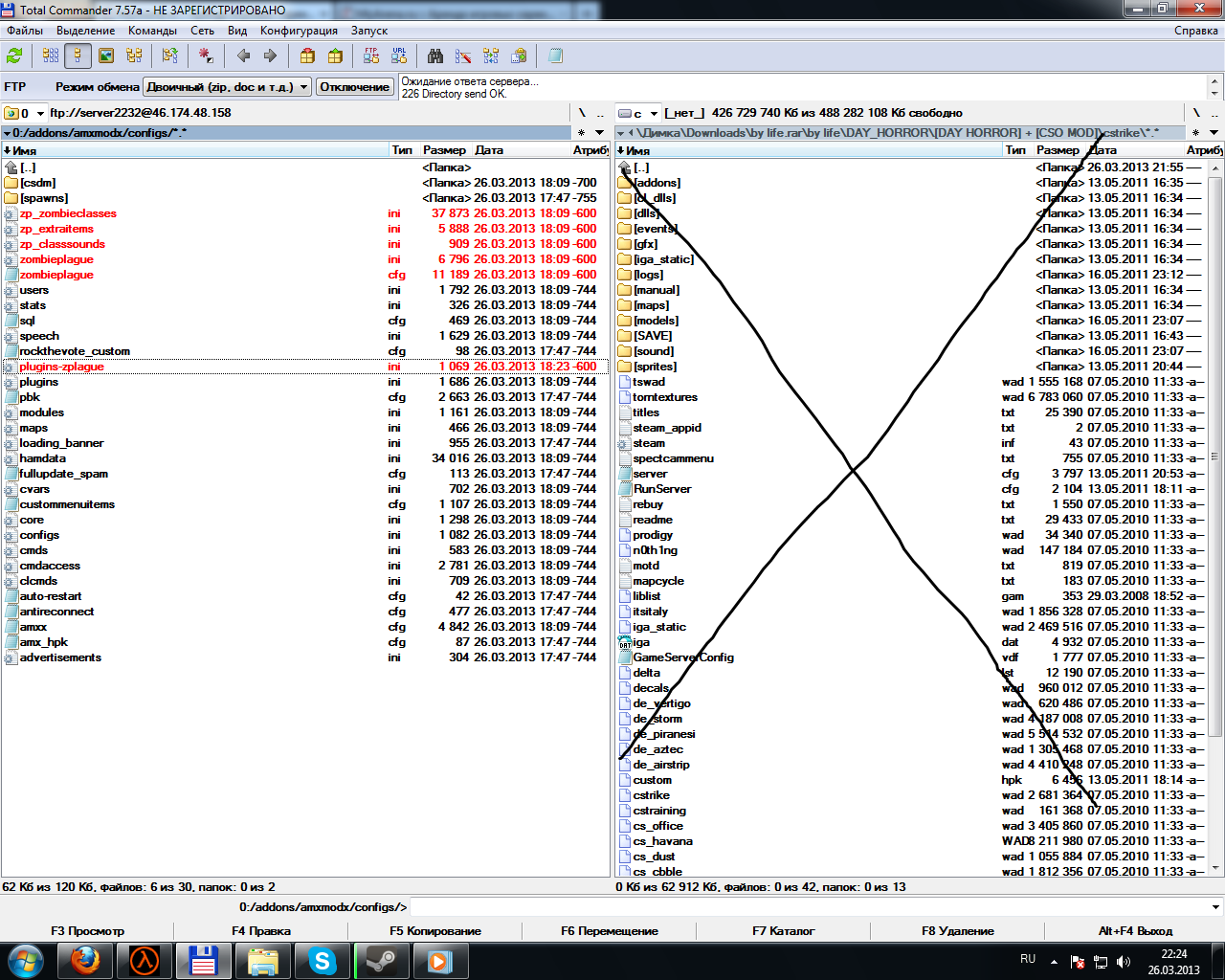Click FTP log window scroll down arrow
The width and height of the screenshot is (1225, 980).
[1215, 94]
